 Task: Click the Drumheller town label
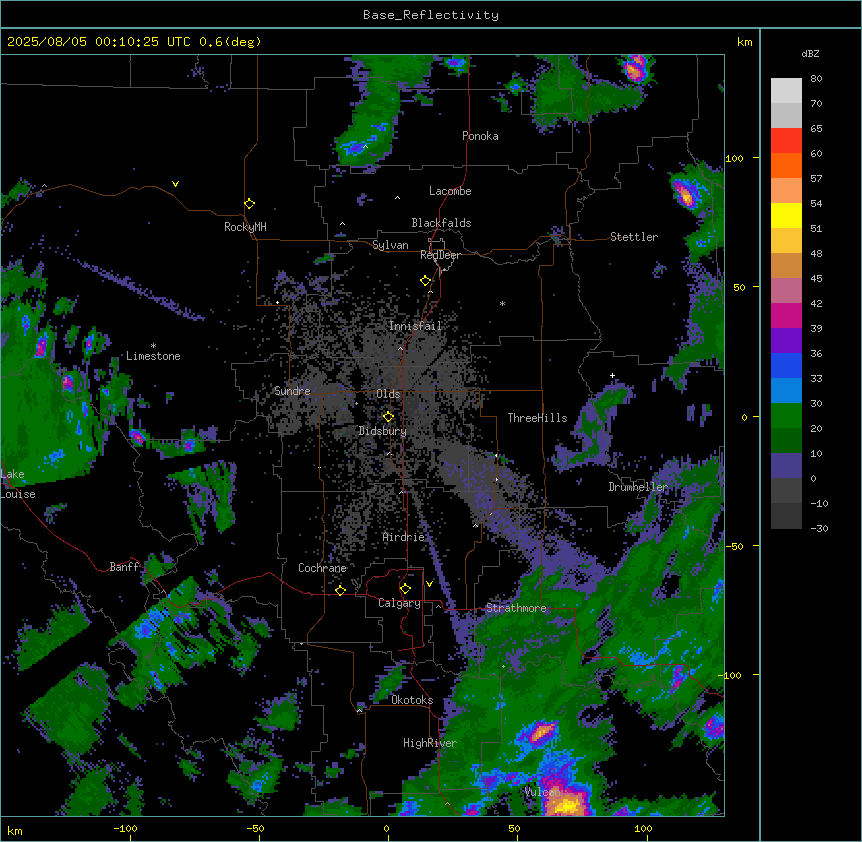[x=638, y=487]
